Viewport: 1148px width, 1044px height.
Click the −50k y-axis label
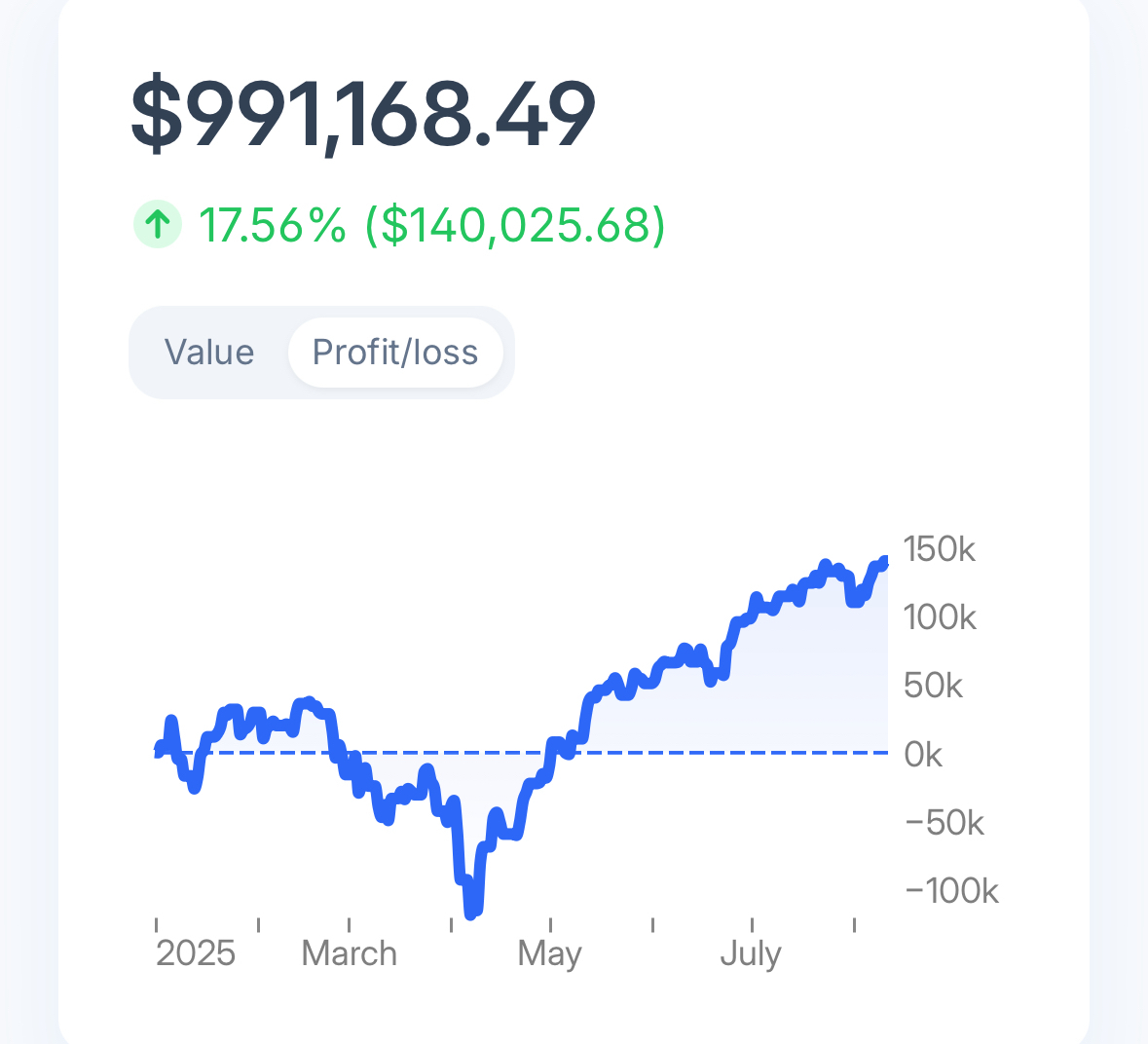point(944,823)
